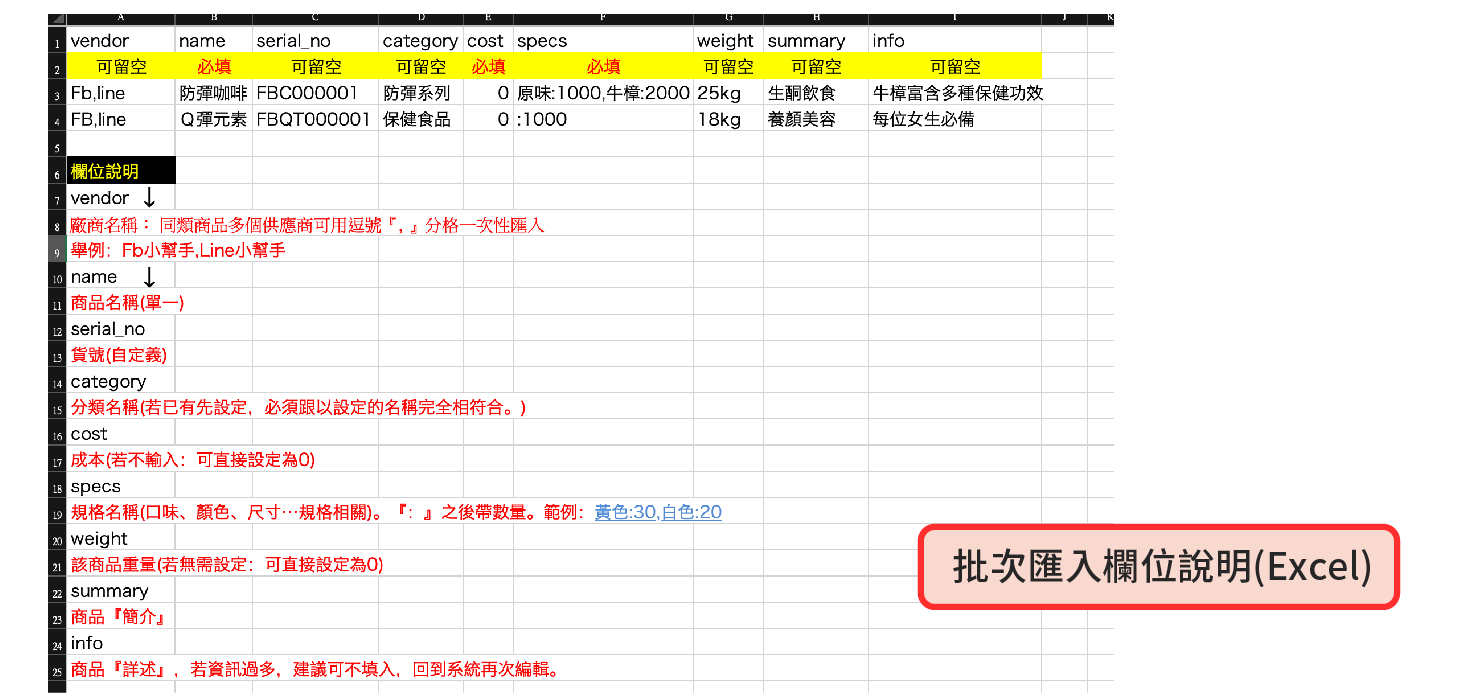Click the select-all corner triangle
This screenshot has height=694, width=1476.
pos(57,20)
